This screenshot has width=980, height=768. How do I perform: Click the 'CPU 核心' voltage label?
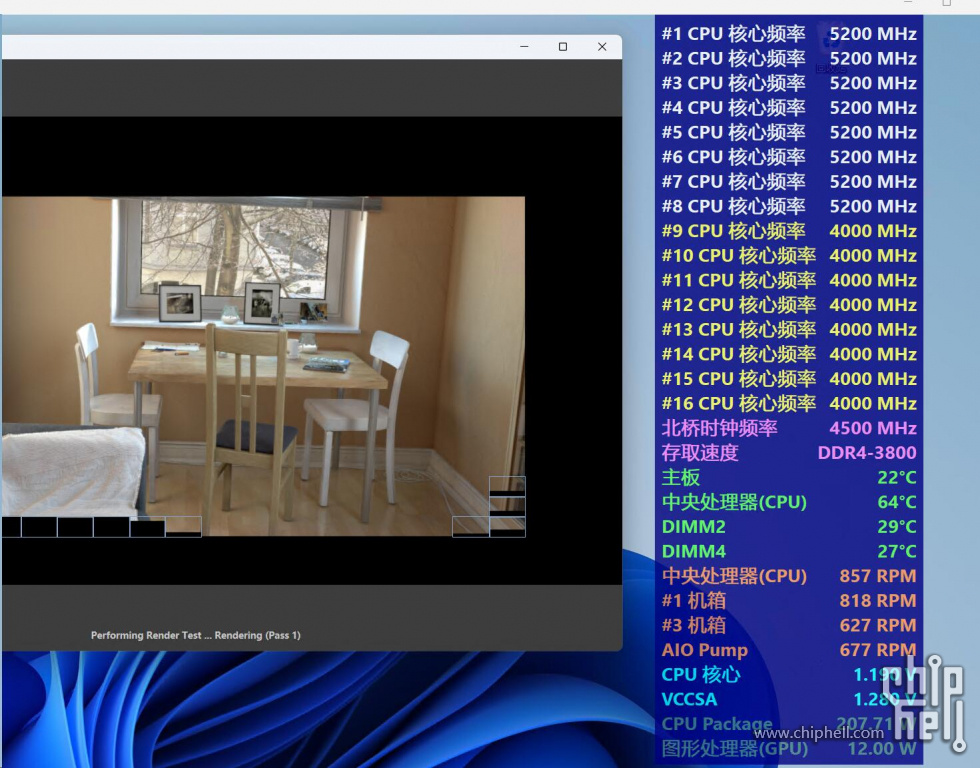701,675
